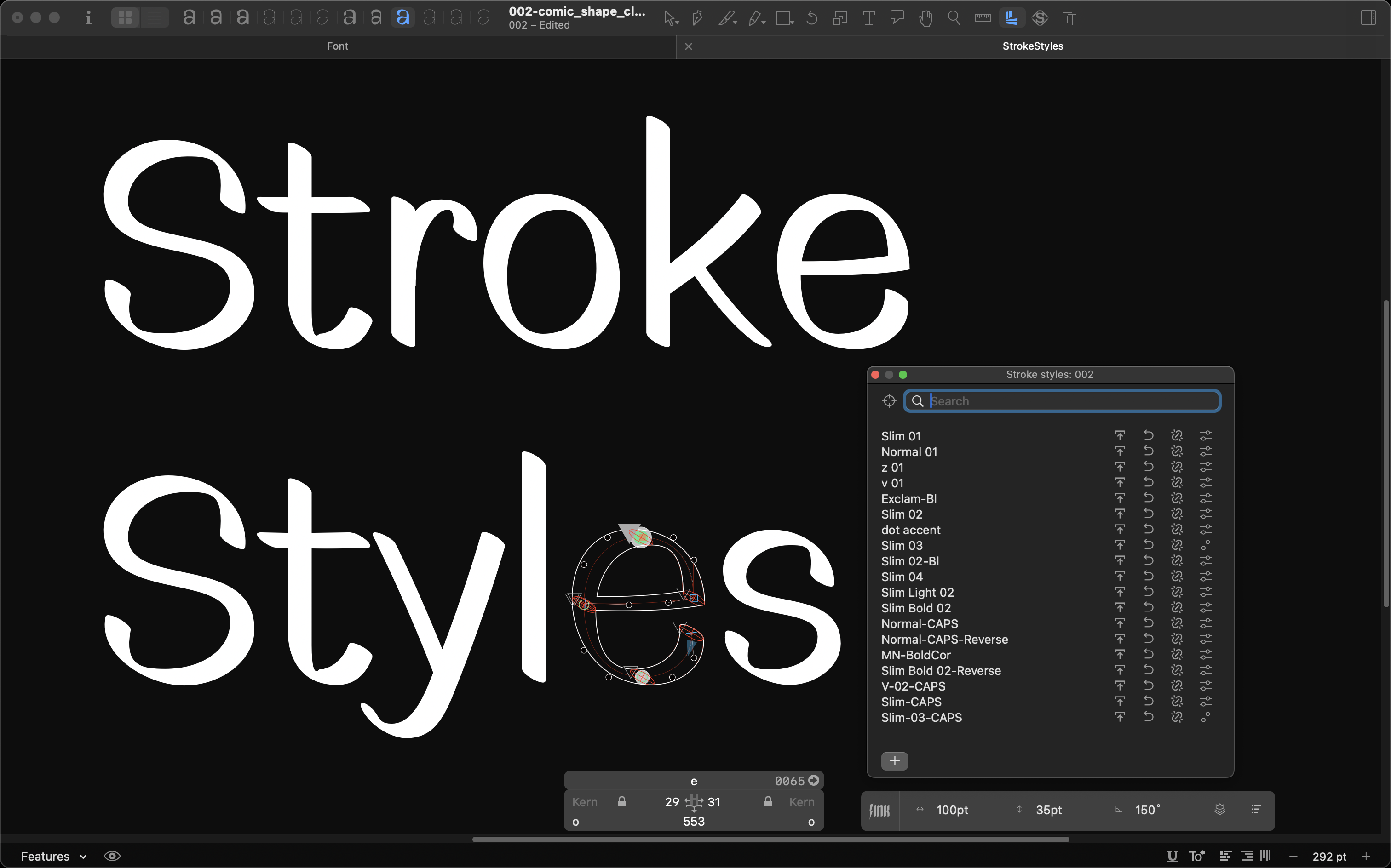Click apply arrow icon for Slim 01
This screenshot has width=1391, height=868.
coord(1120,436)
